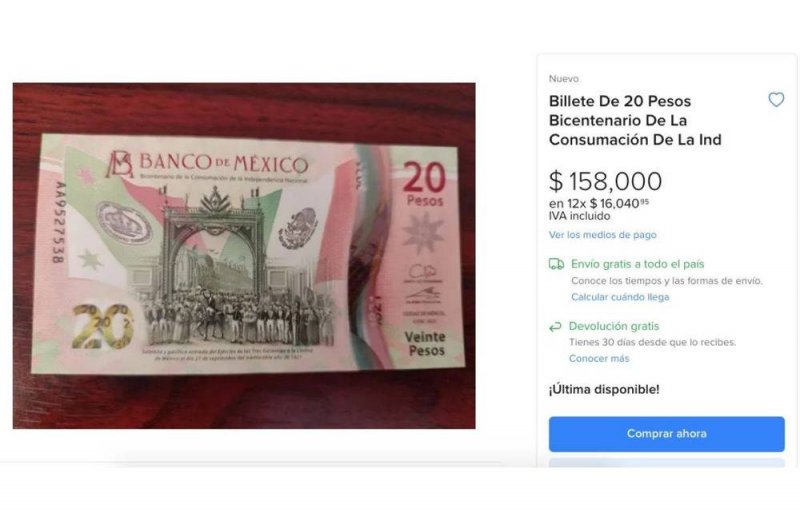Click Envío gratis a todo el país

pos(637,264)
